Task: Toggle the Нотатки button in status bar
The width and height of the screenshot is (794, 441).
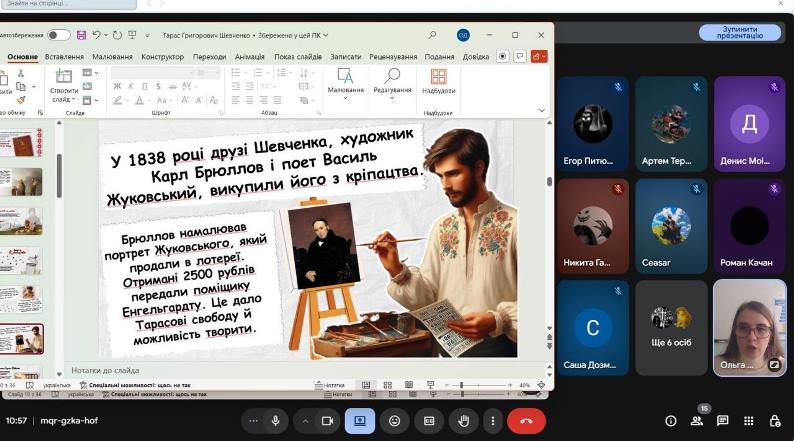Action: coord(330,385)
